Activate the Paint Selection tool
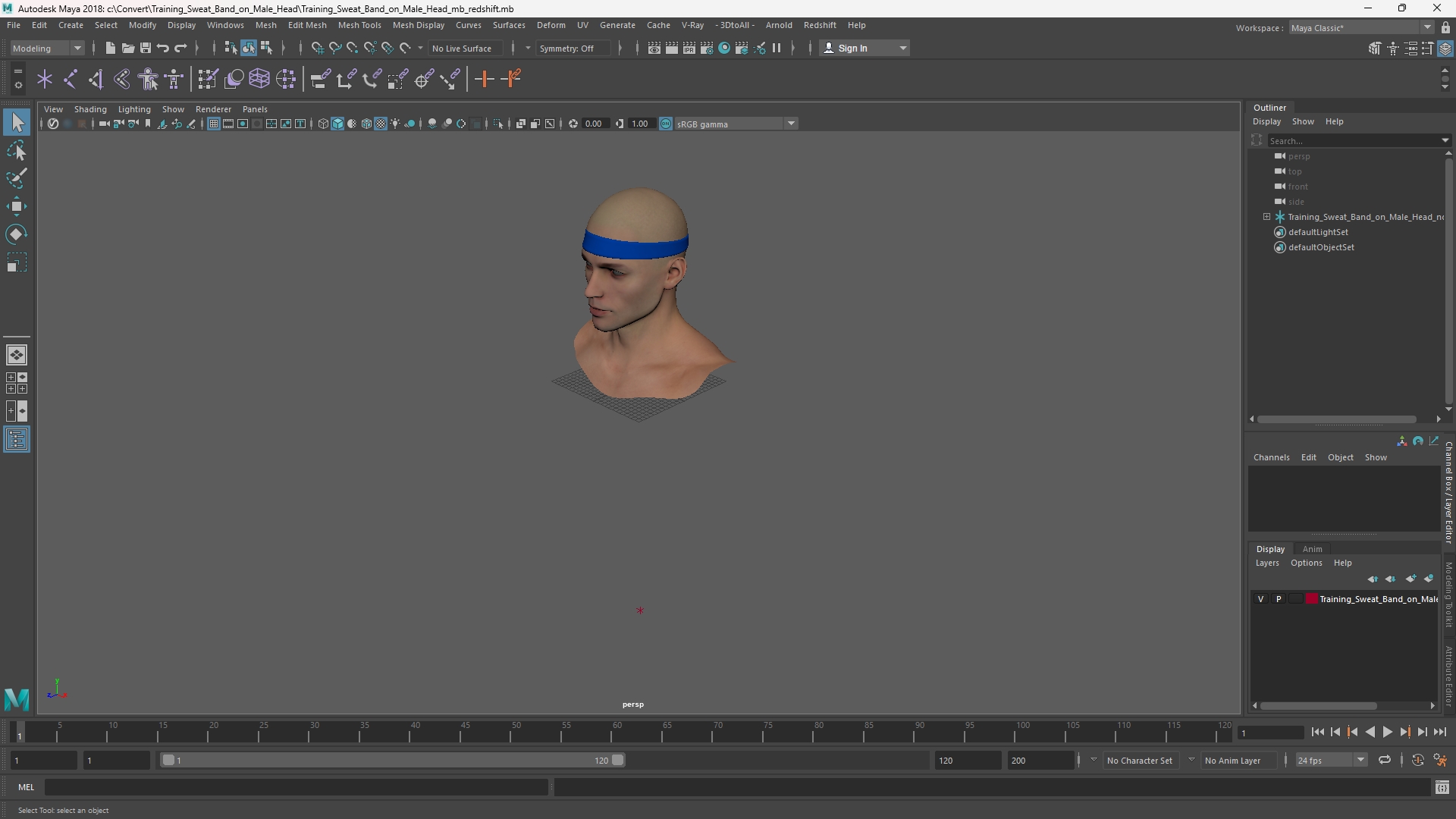 coord(17,179)
